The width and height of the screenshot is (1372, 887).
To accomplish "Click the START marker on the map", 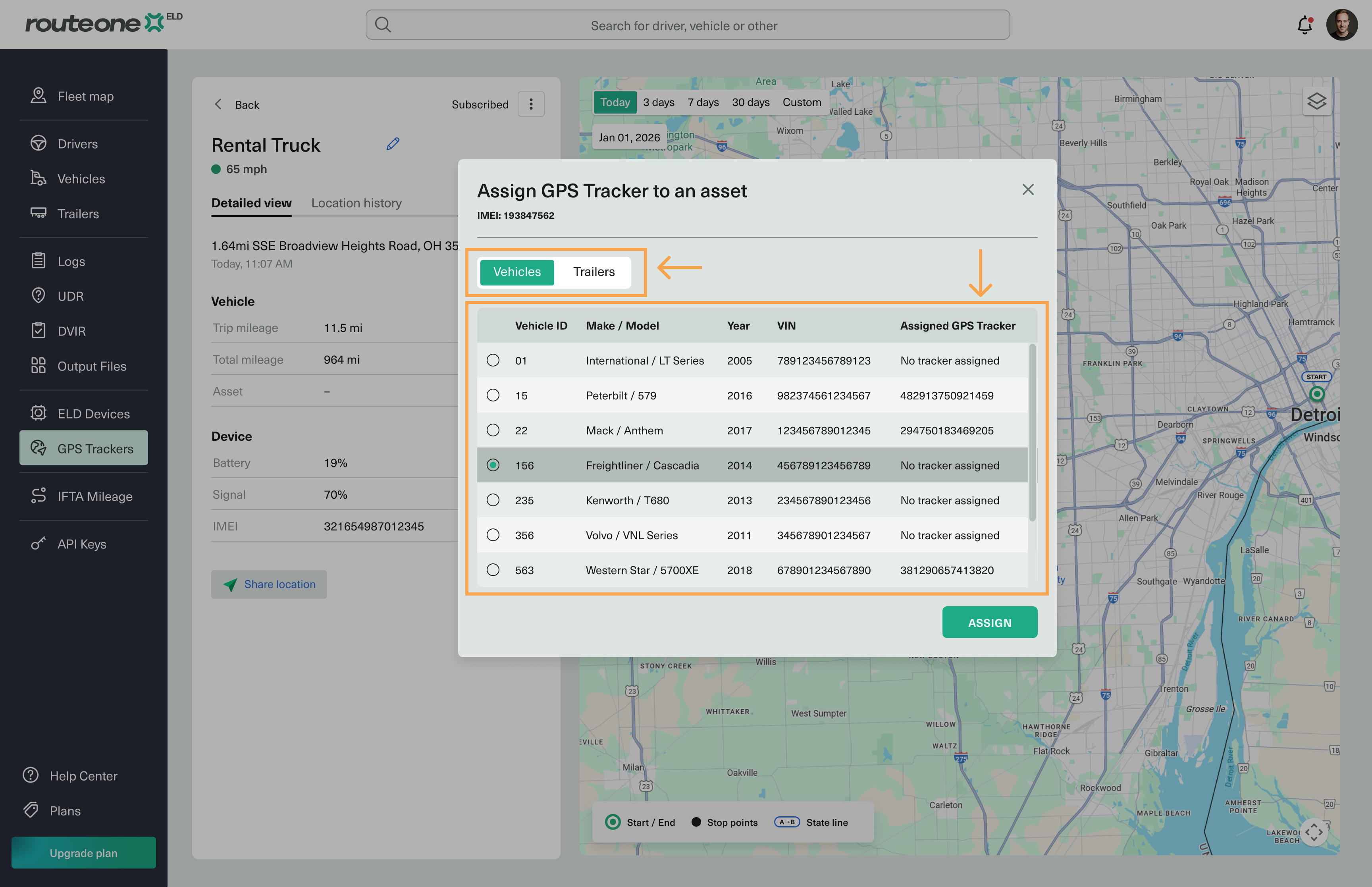I will coord(1317,394).
